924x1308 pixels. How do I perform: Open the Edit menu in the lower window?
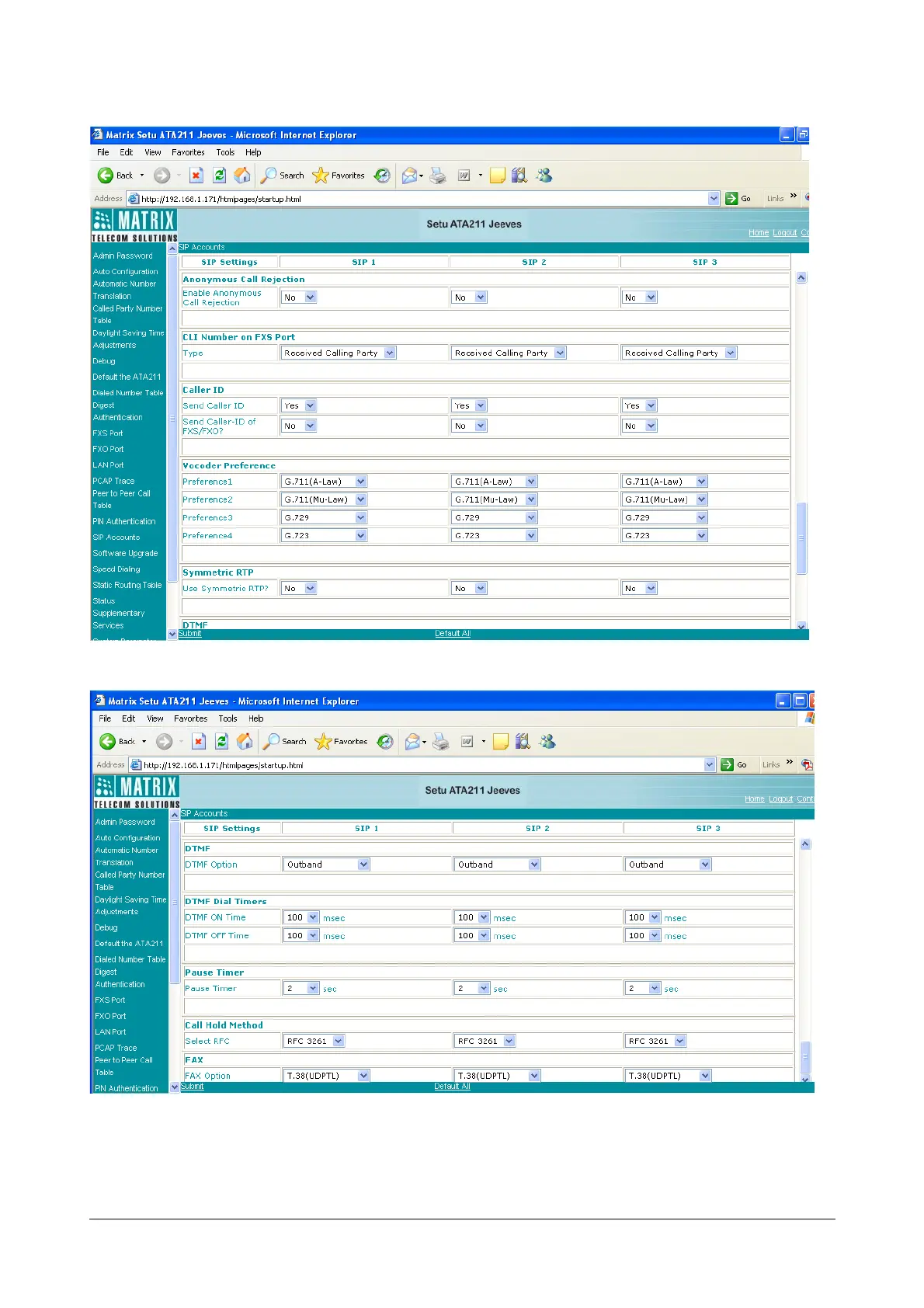pyautogui.click(x=129, y=719)
